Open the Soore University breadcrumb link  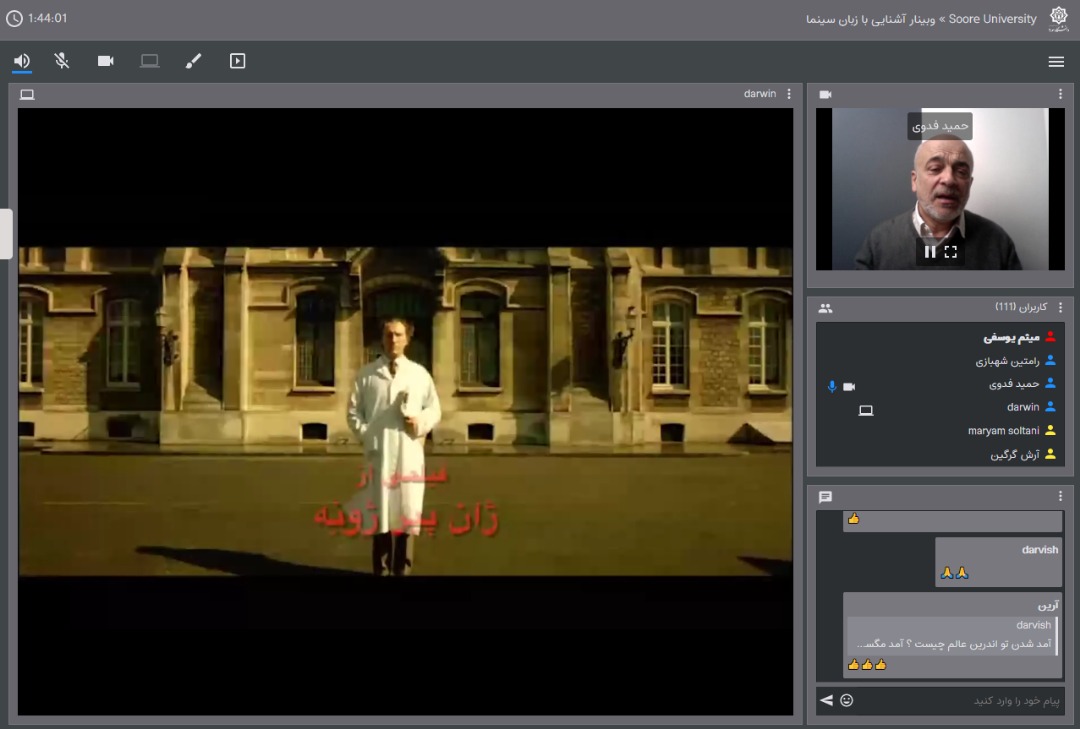(x=992, y=19)
